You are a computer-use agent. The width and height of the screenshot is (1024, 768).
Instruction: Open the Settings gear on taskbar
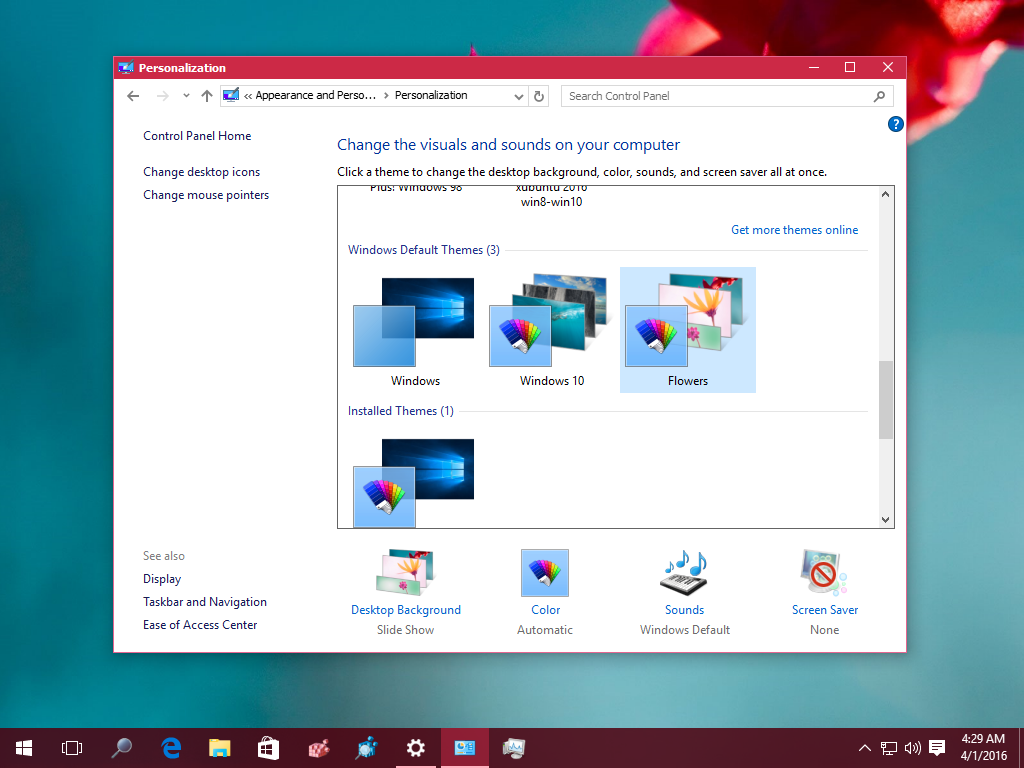pos(415,748)
